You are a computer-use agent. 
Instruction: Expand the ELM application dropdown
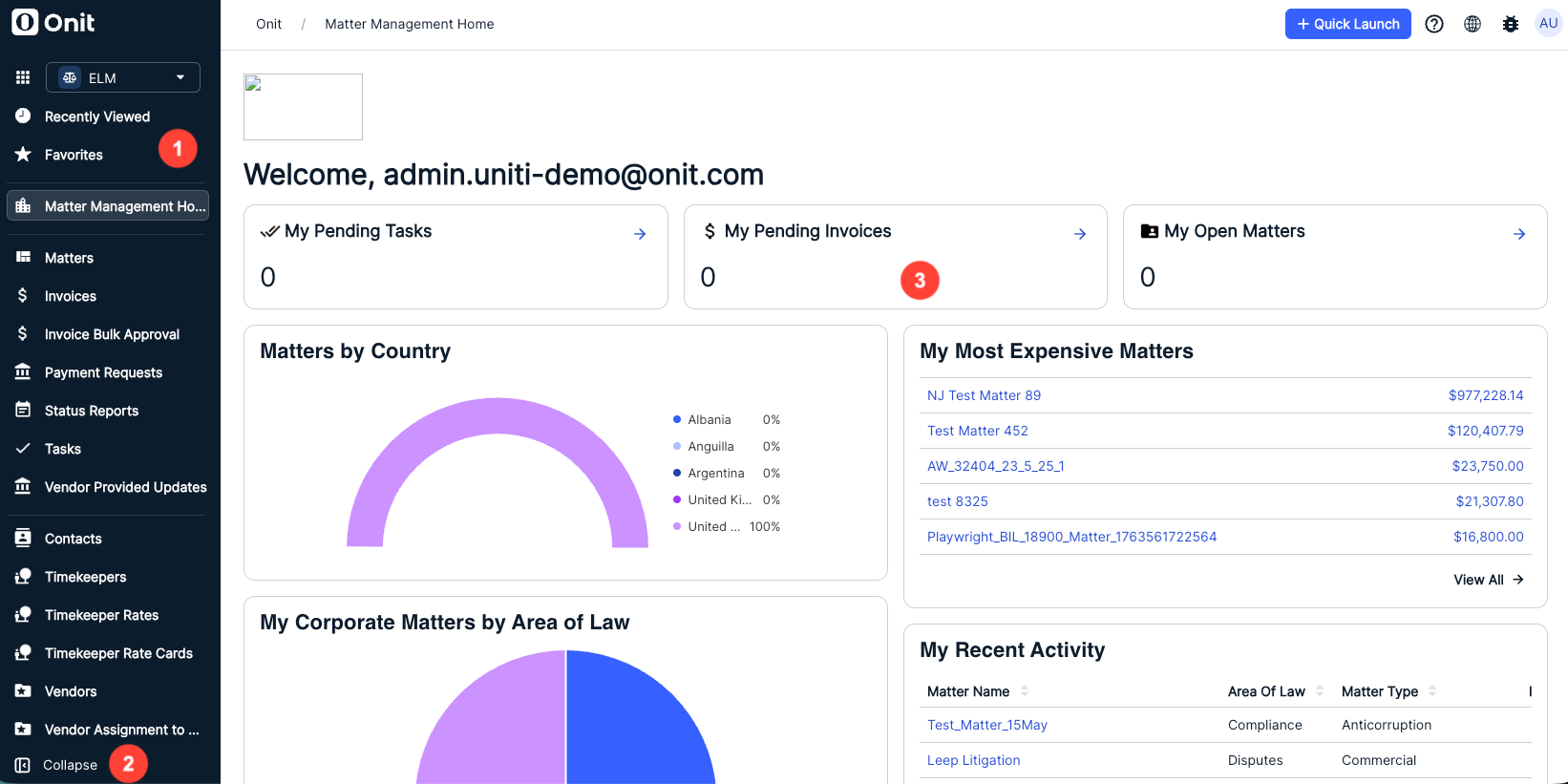pyautogui.click(x=123, y=77)
